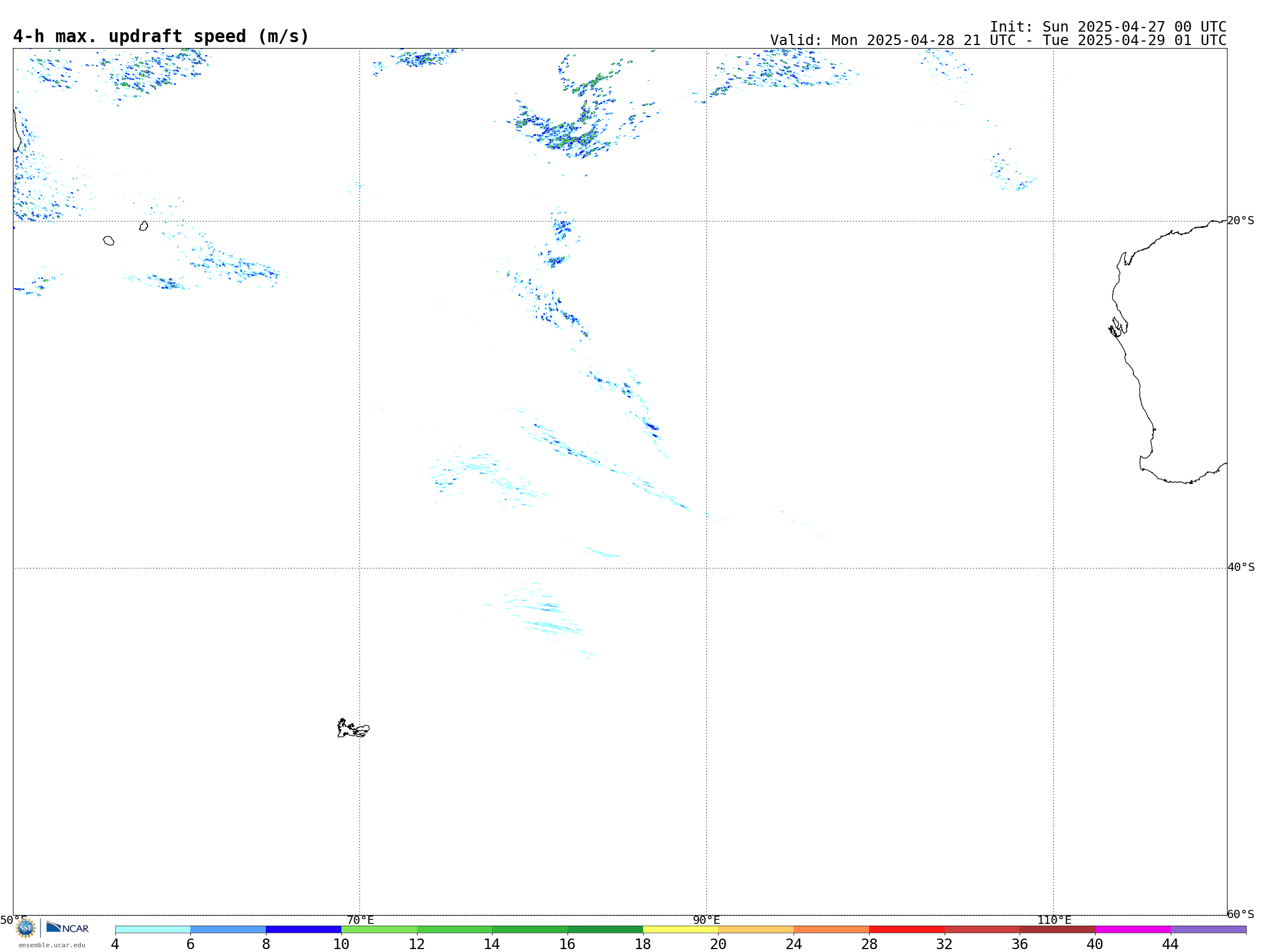Click the colorbar tick label '18'
Image resolution: width=1265 pixels, height=952 pixels.
coord(643,944)
